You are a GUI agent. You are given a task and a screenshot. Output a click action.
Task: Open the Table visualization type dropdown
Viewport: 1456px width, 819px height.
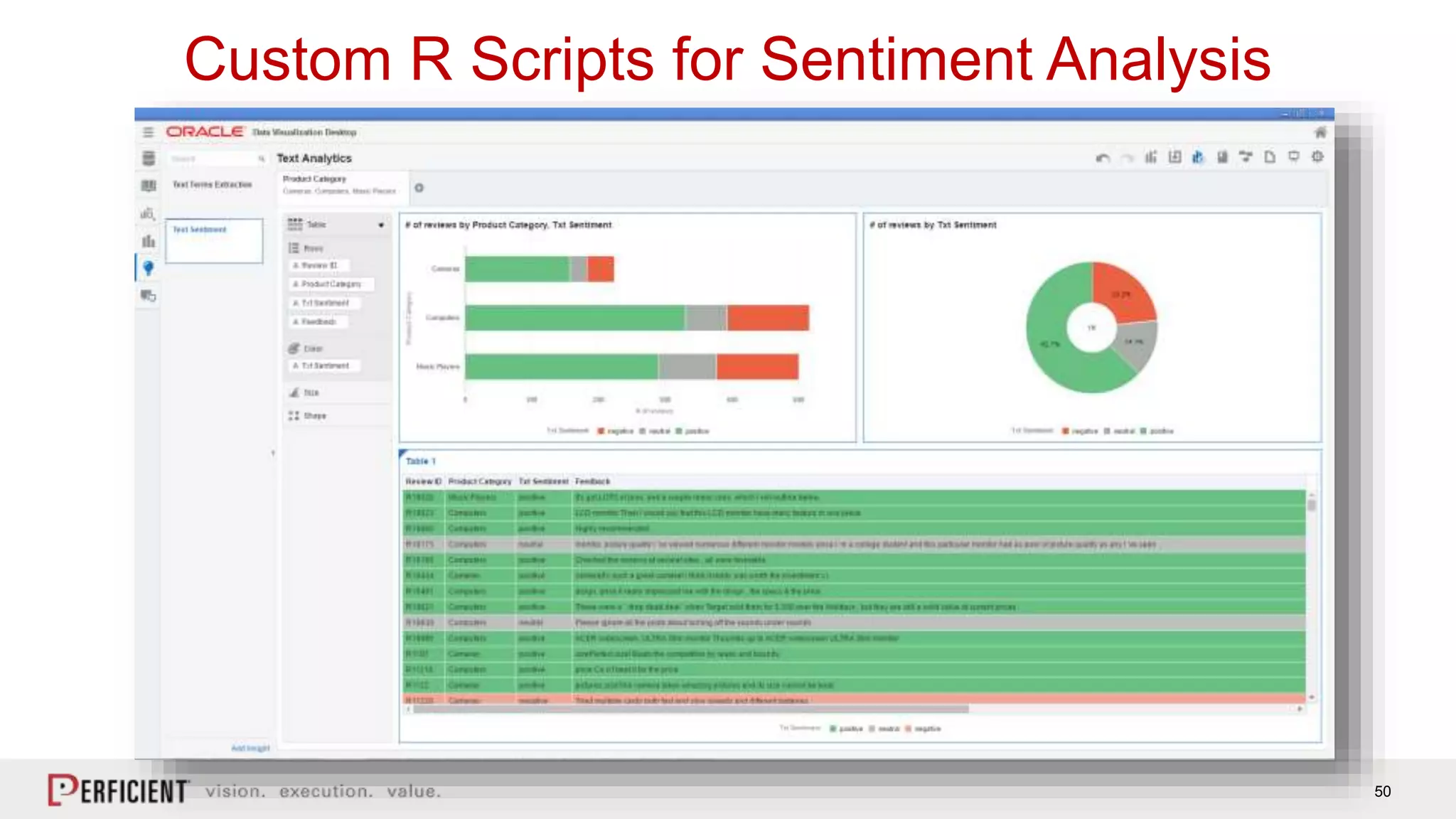381,225
